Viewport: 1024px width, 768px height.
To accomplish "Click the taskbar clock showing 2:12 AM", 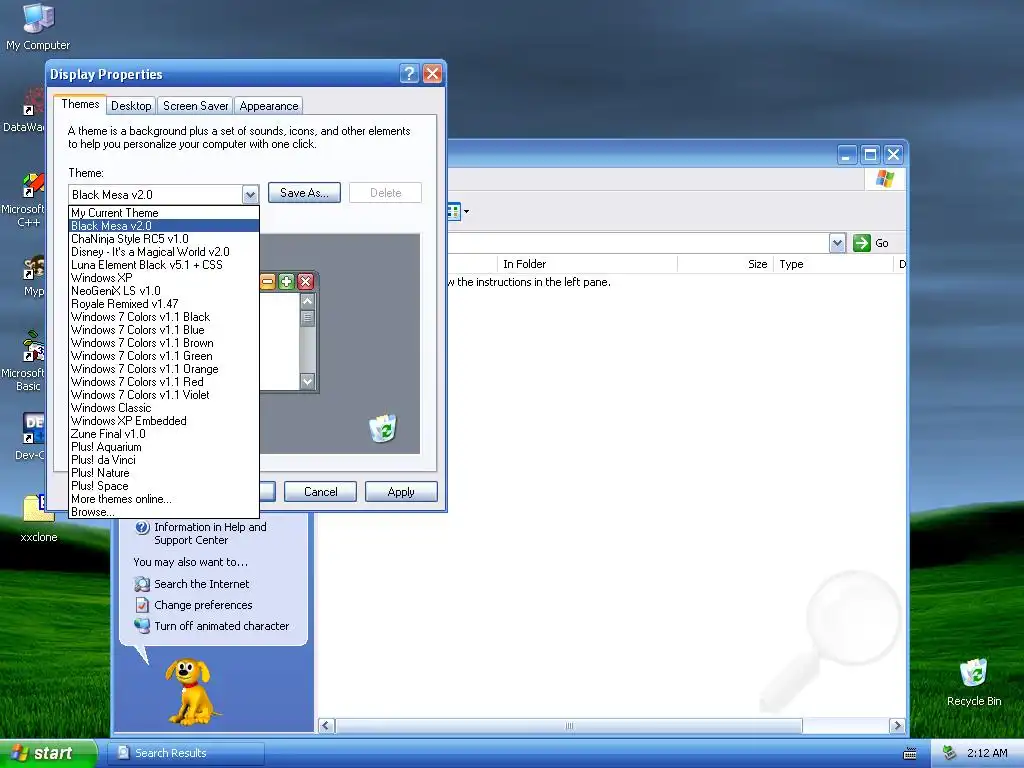I will [987, 753].
